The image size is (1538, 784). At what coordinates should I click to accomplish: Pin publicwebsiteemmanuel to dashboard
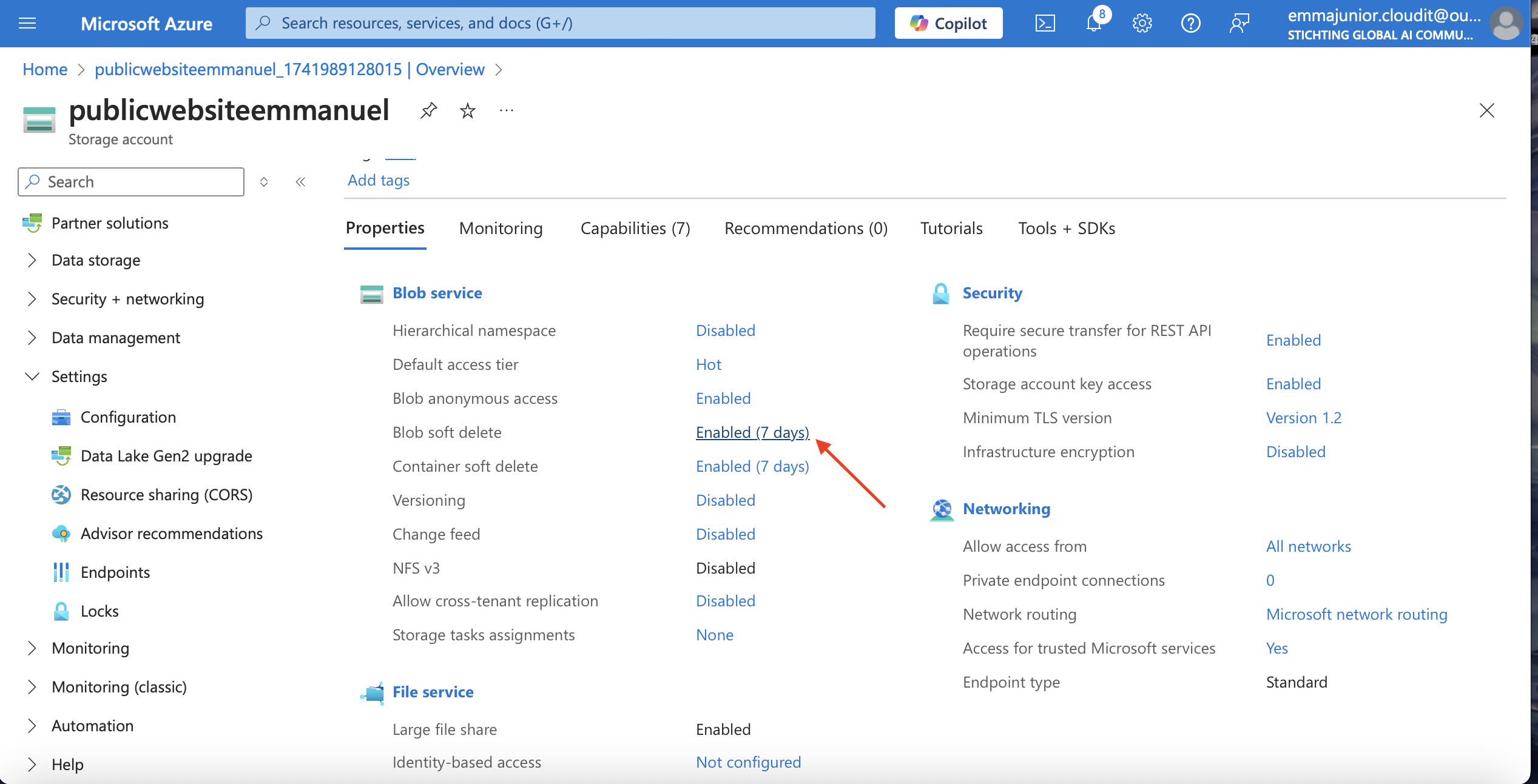(x=429, y=110)
